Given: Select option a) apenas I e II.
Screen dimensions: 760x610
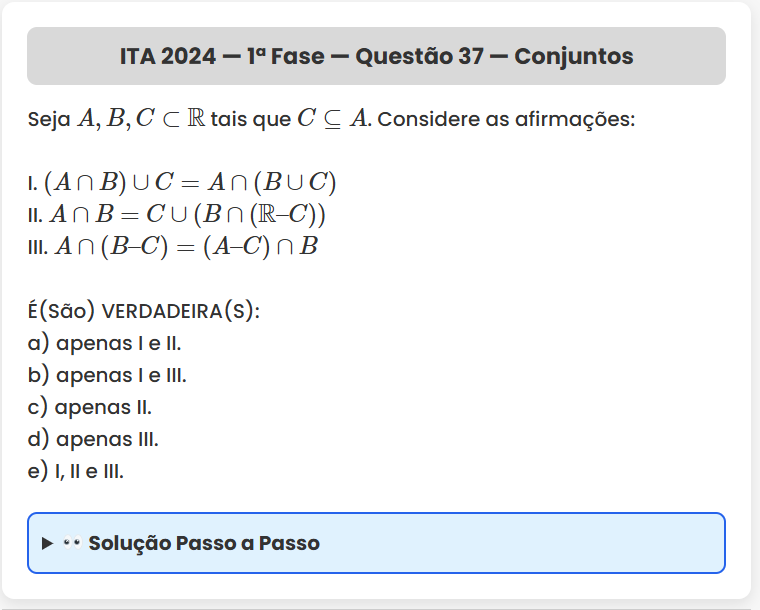Looking at the screenshot, I should click(x=105, y=343).
